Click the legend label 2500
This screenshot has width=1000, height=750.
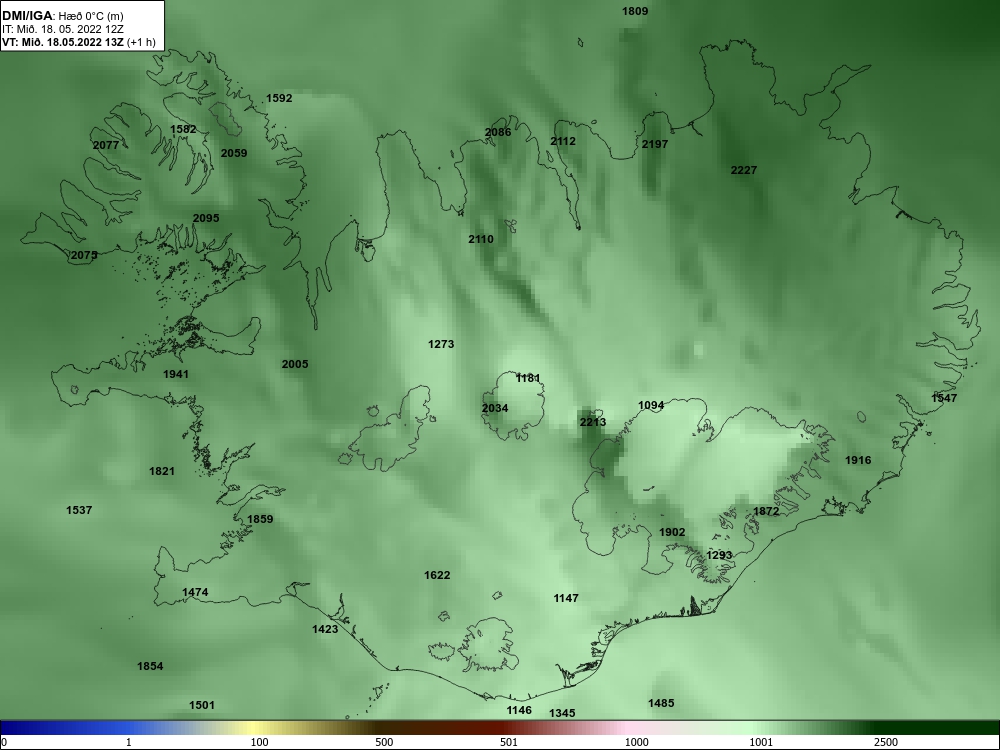pos(886,742)
